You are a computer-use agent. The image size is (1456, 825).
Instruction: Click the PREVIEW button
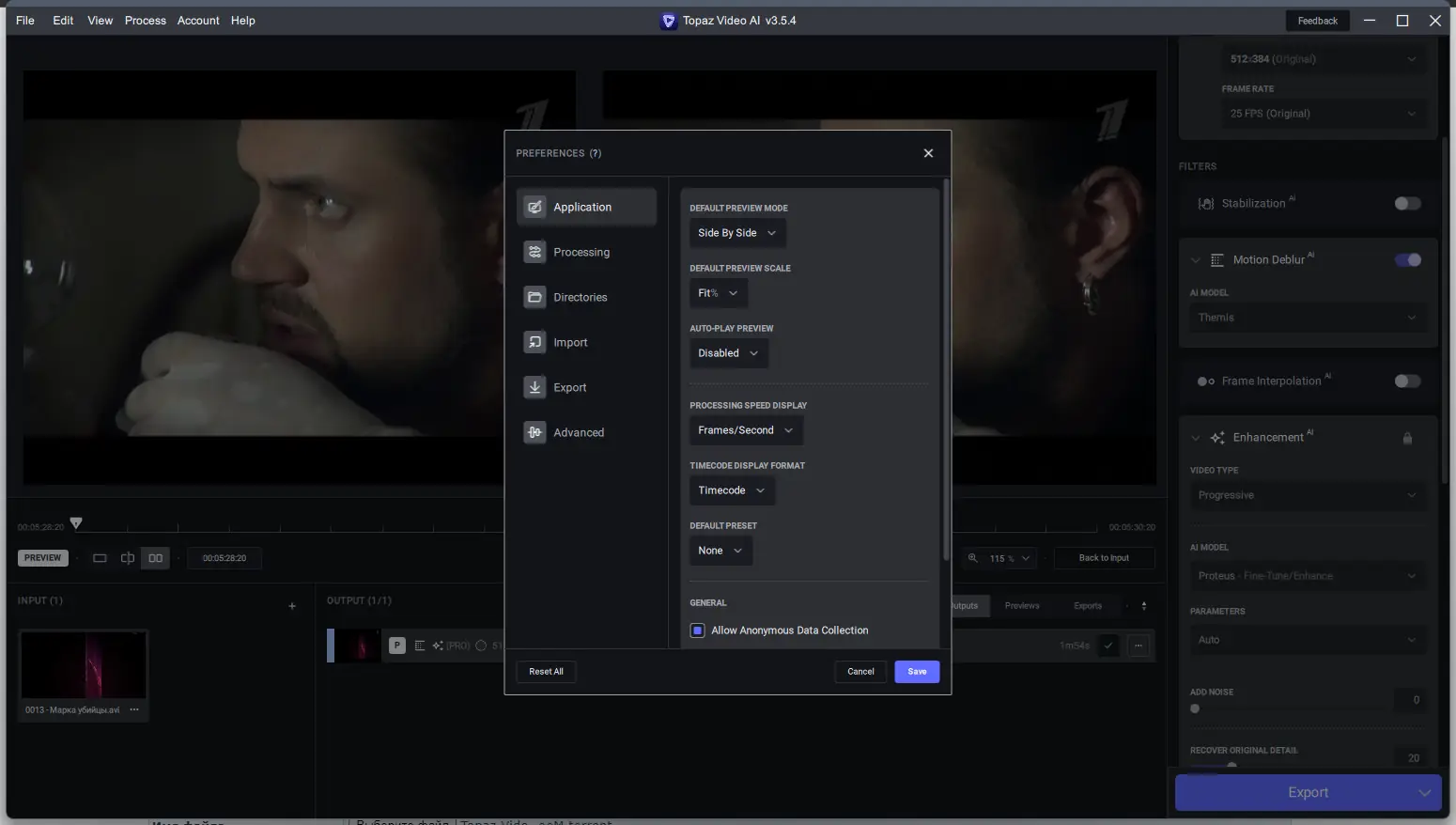coord(42,558)
